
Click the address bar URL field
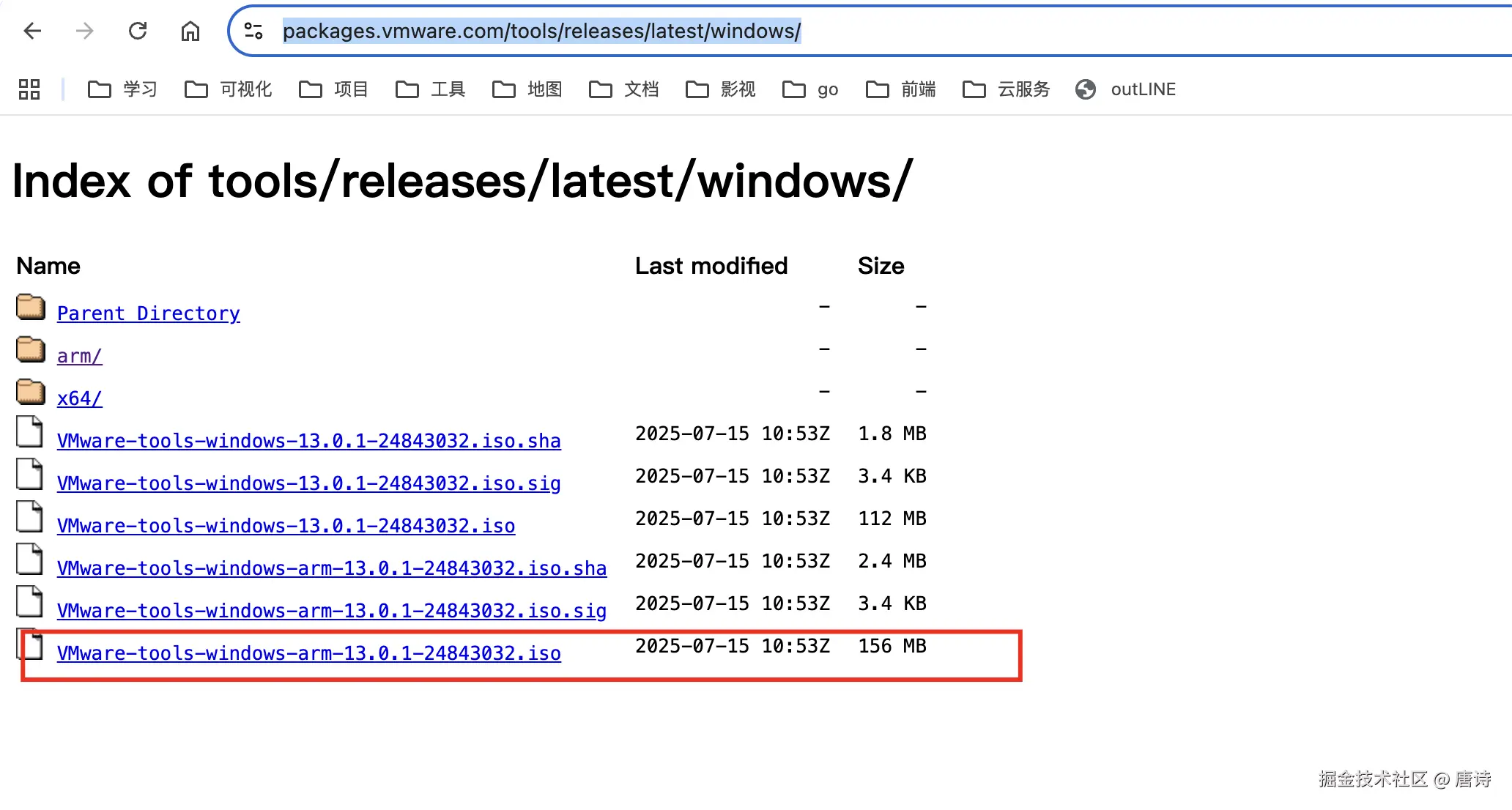point(541,31)
